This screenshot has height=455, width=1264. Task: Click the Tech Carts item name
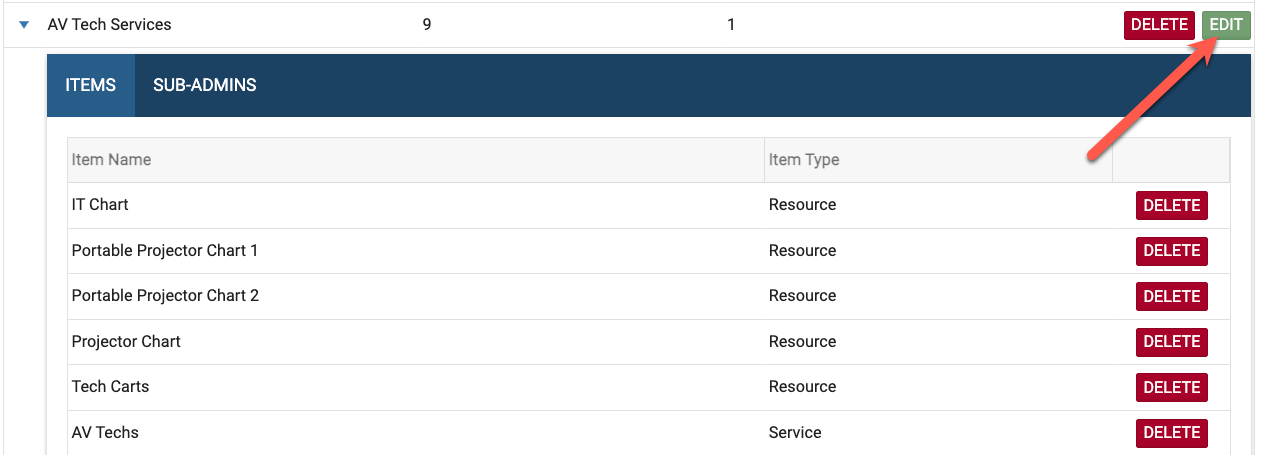(110, 387)
